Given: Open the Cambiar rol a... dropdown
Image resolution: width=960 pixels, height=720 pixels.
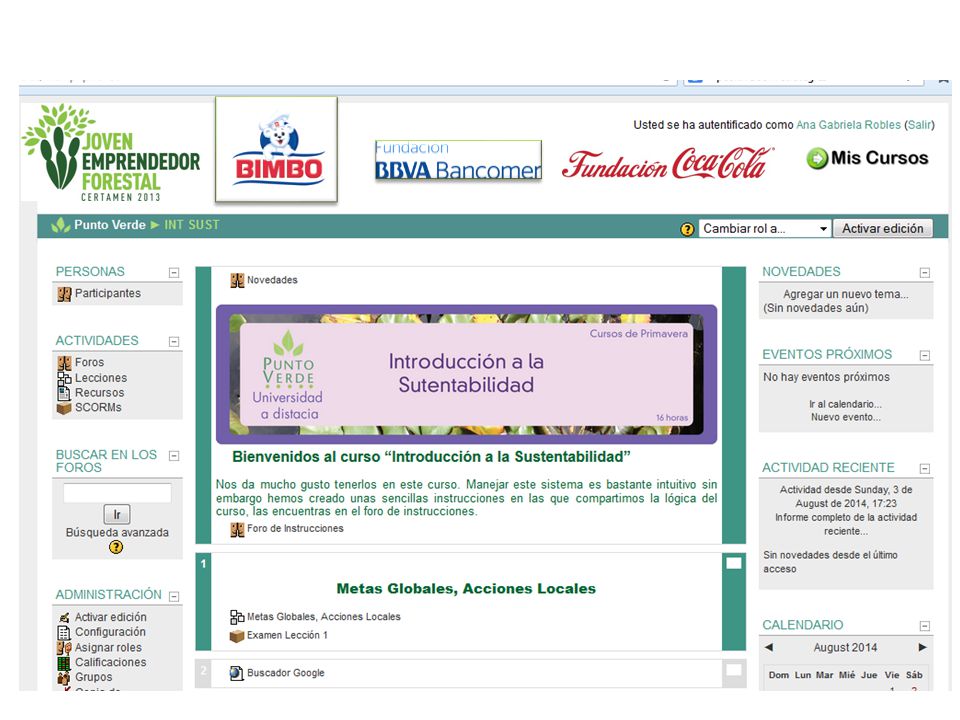Looking at the screenshot, I should pyautogui.click(x=765, y=229).
